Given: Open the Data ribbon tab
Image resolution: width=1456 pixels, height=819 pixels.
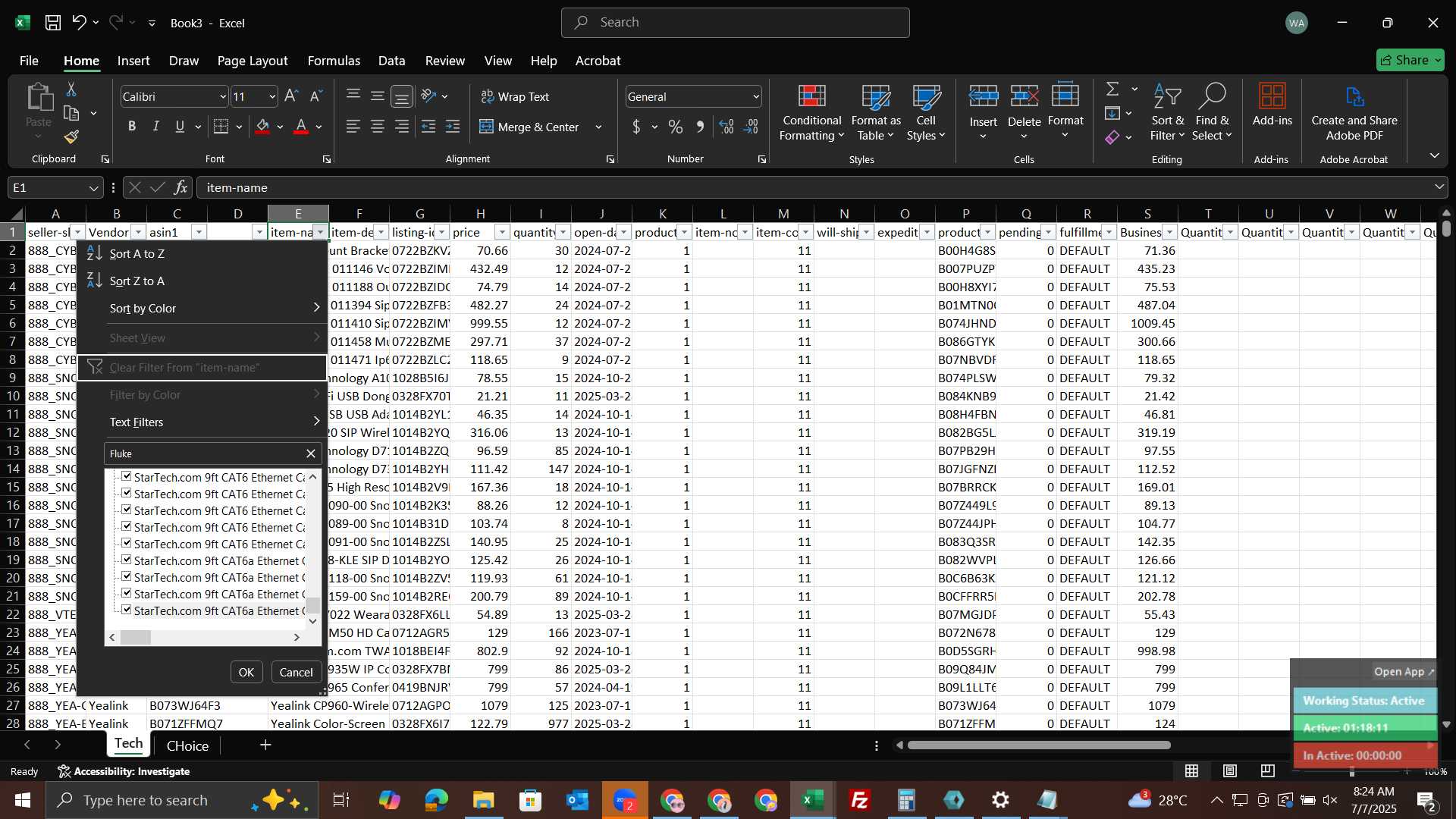Looking at the screenshot, I should click(x=391, y=61).
